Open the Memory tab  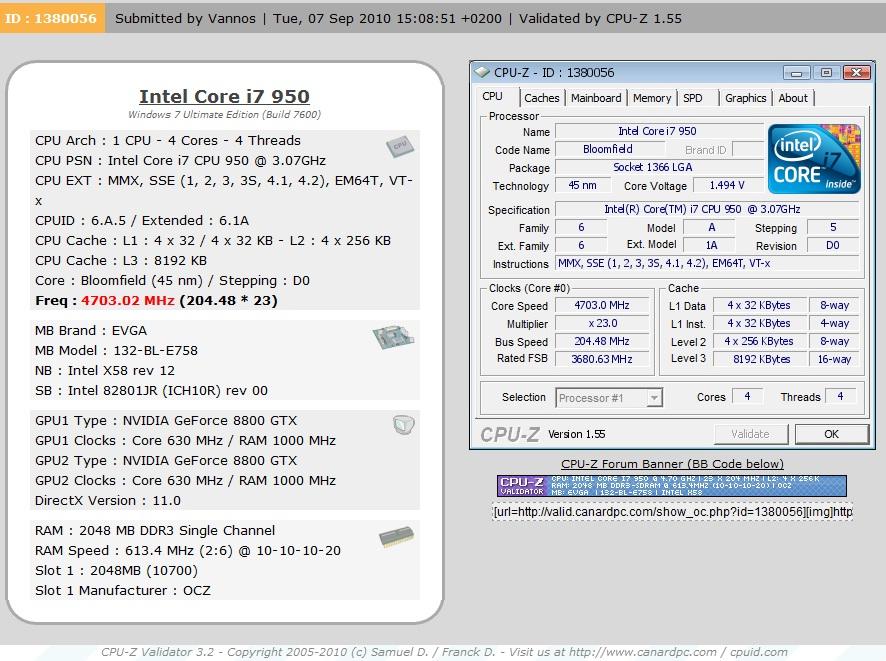pyautogui.click(x=652, y=98)
